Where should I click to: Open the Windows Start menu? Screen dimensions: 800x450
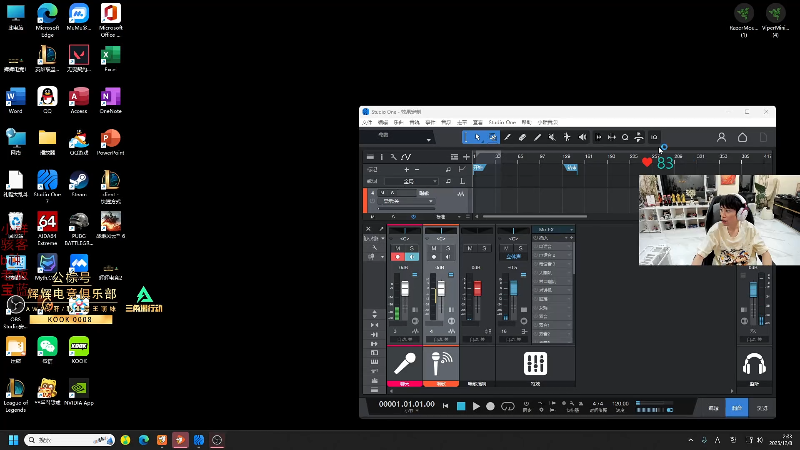pyautogui.click(x=14, y=440)
